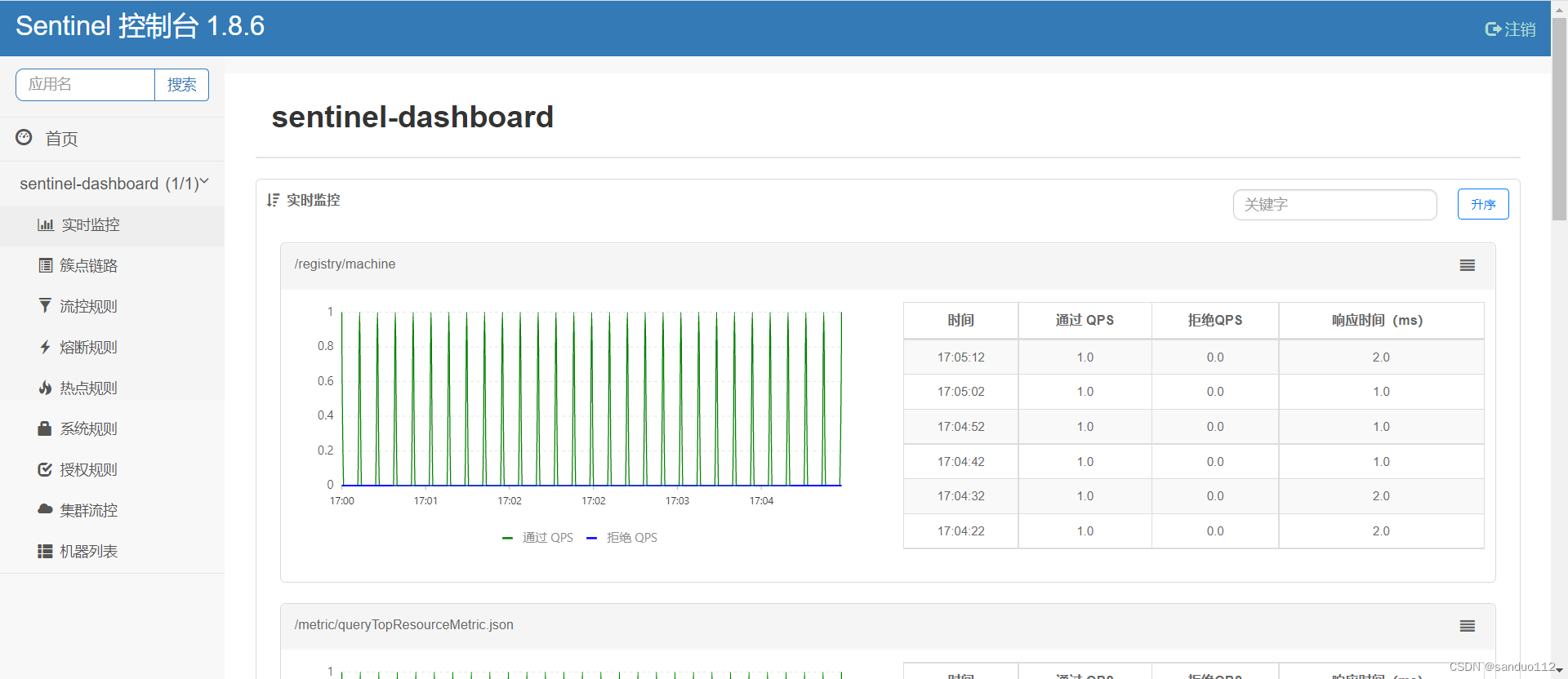
Task: Click the 升序 sort order button
Action: coord(1483,204)
